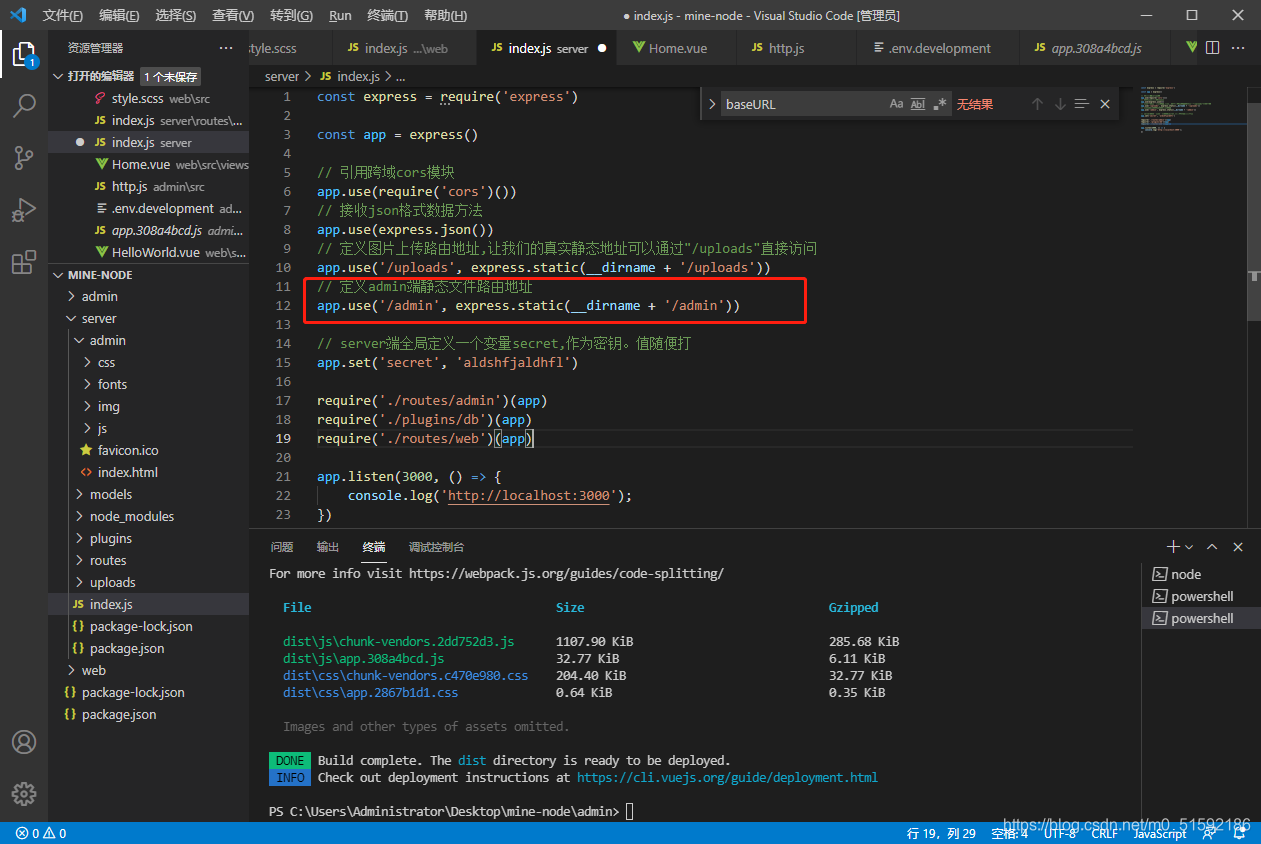Open the Search view in activity bar
Image resolution: width=1261 pixels, height=844 pixels.
24,105
